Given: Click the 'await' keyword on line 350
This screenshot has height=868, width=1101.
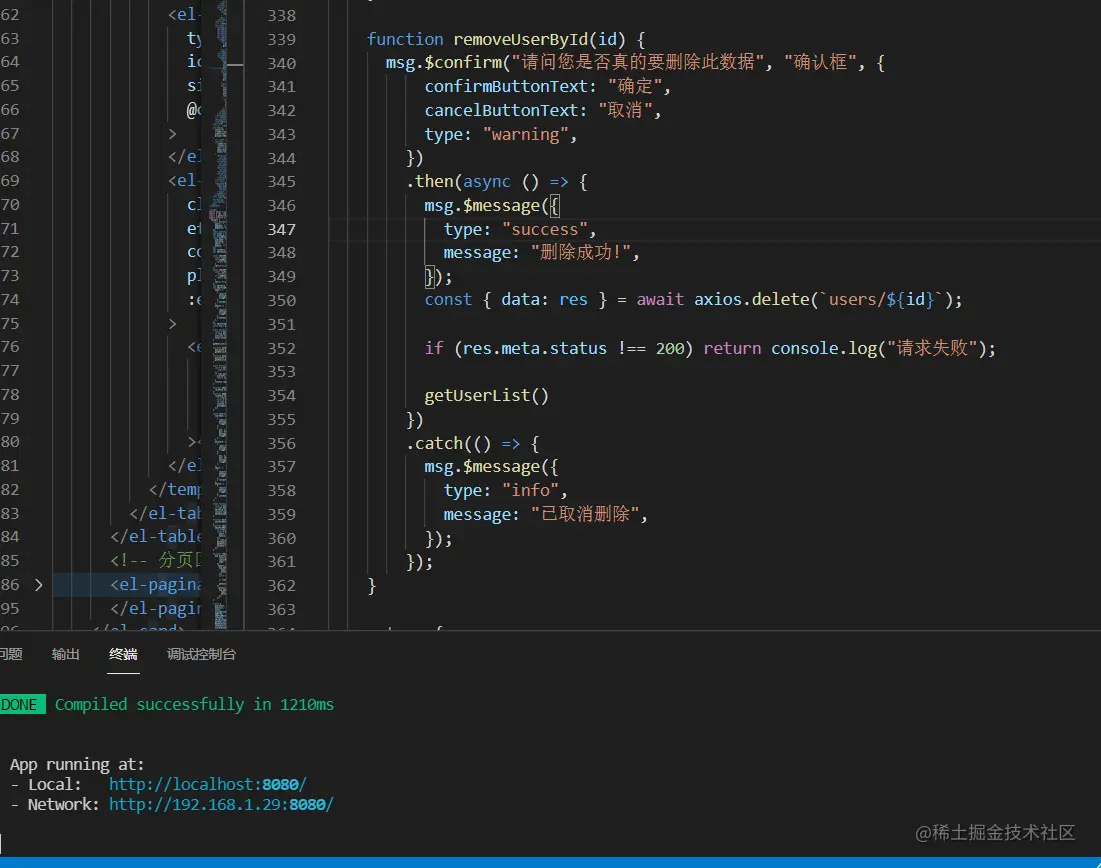Looking at the screenshot, I should click(x=660, y=300).
